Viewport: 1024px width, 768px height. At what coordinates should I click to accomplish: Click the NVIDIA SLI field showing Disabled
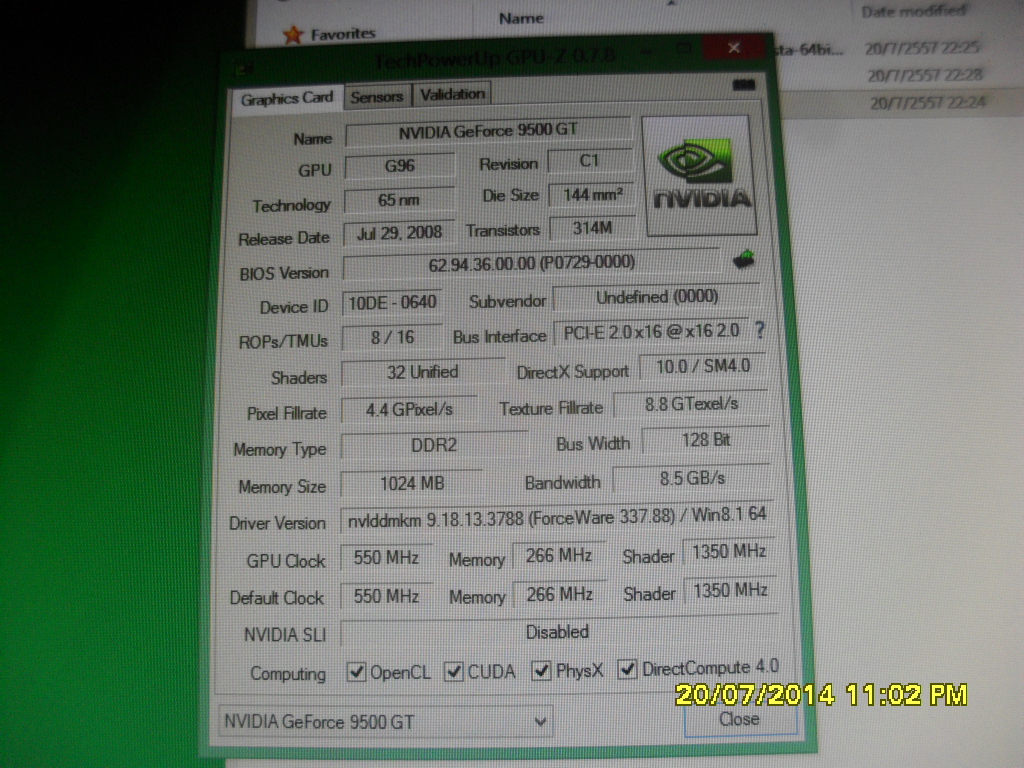tap(558, 632)
